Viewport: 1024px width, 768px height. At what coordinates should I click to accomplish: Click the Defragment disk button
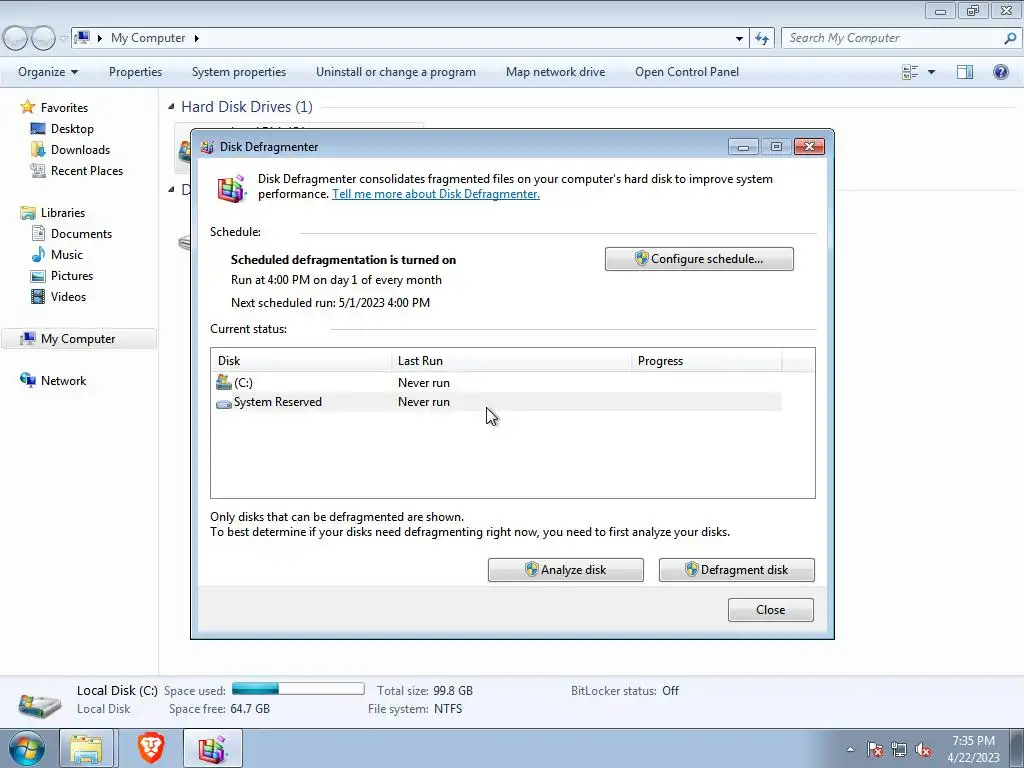tap(737, 569)
